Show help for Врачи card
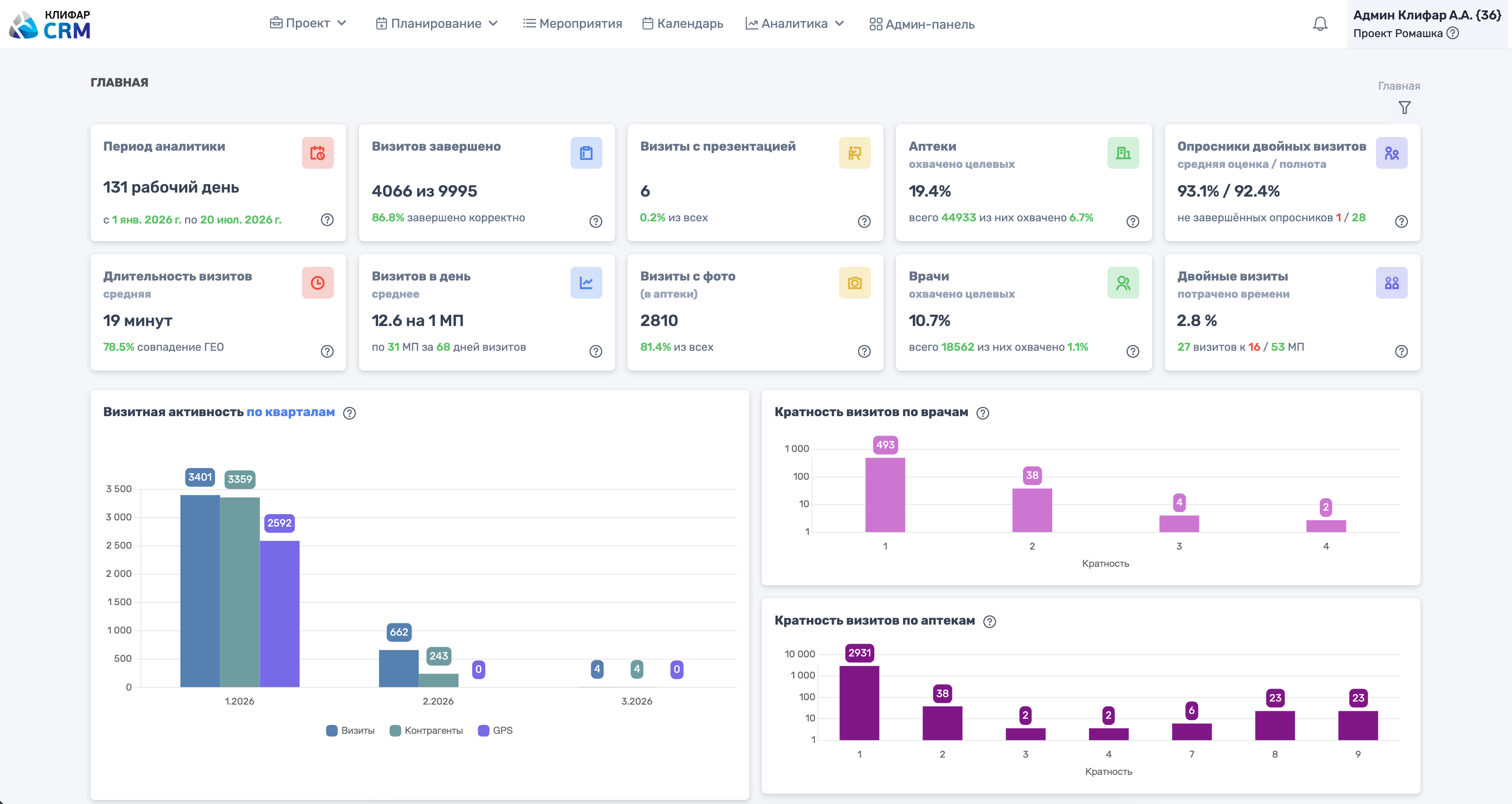 coord(1133,351)
